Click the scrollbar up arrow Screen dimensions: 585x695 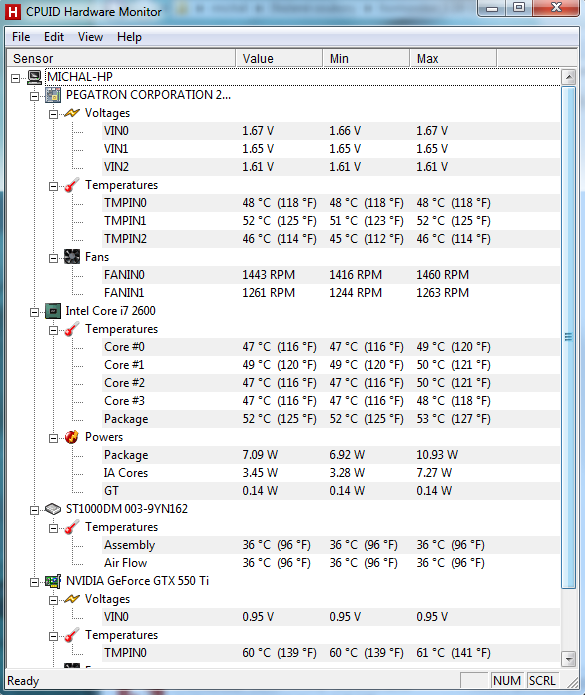(x=569, y=77)
